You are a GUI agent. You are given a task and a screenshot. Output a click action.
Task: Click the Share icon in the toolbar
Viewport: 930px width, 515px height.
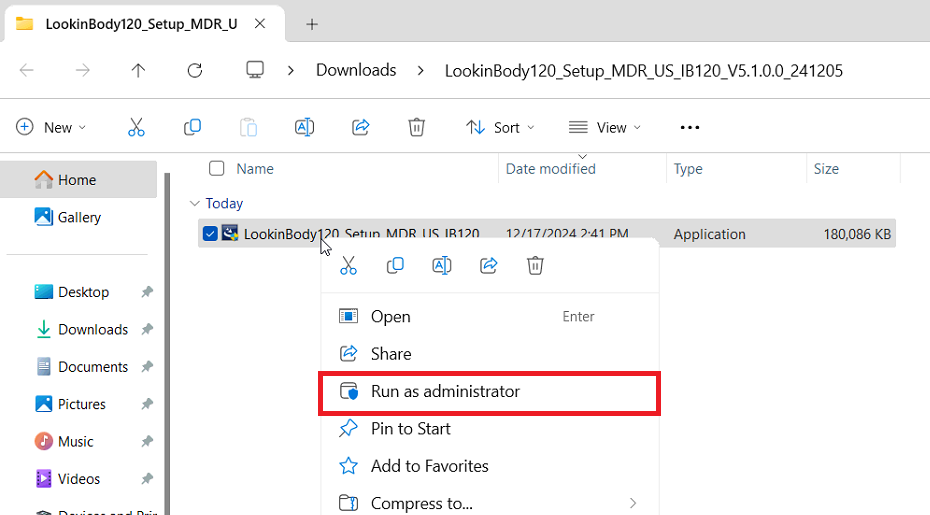(361, 127)
